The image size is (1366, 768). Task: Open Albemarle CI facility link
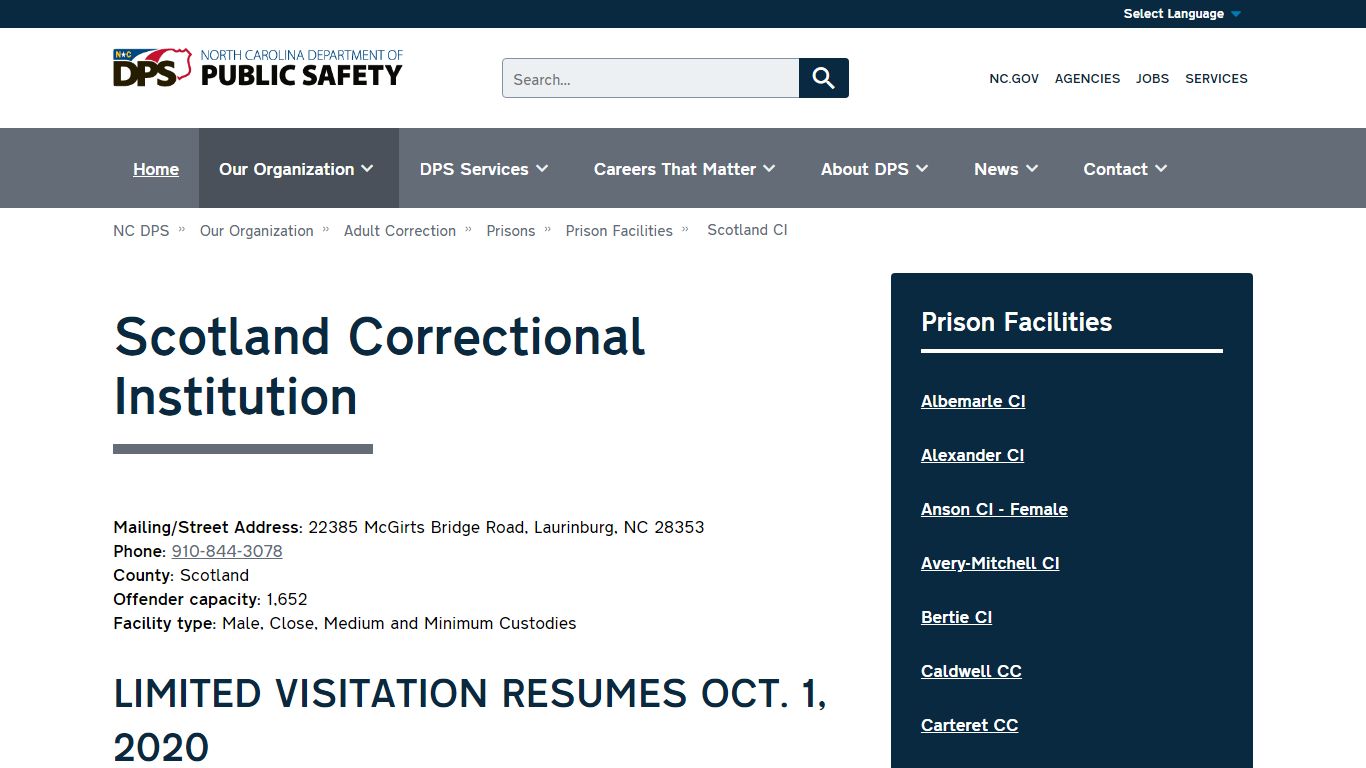[973, 401]
